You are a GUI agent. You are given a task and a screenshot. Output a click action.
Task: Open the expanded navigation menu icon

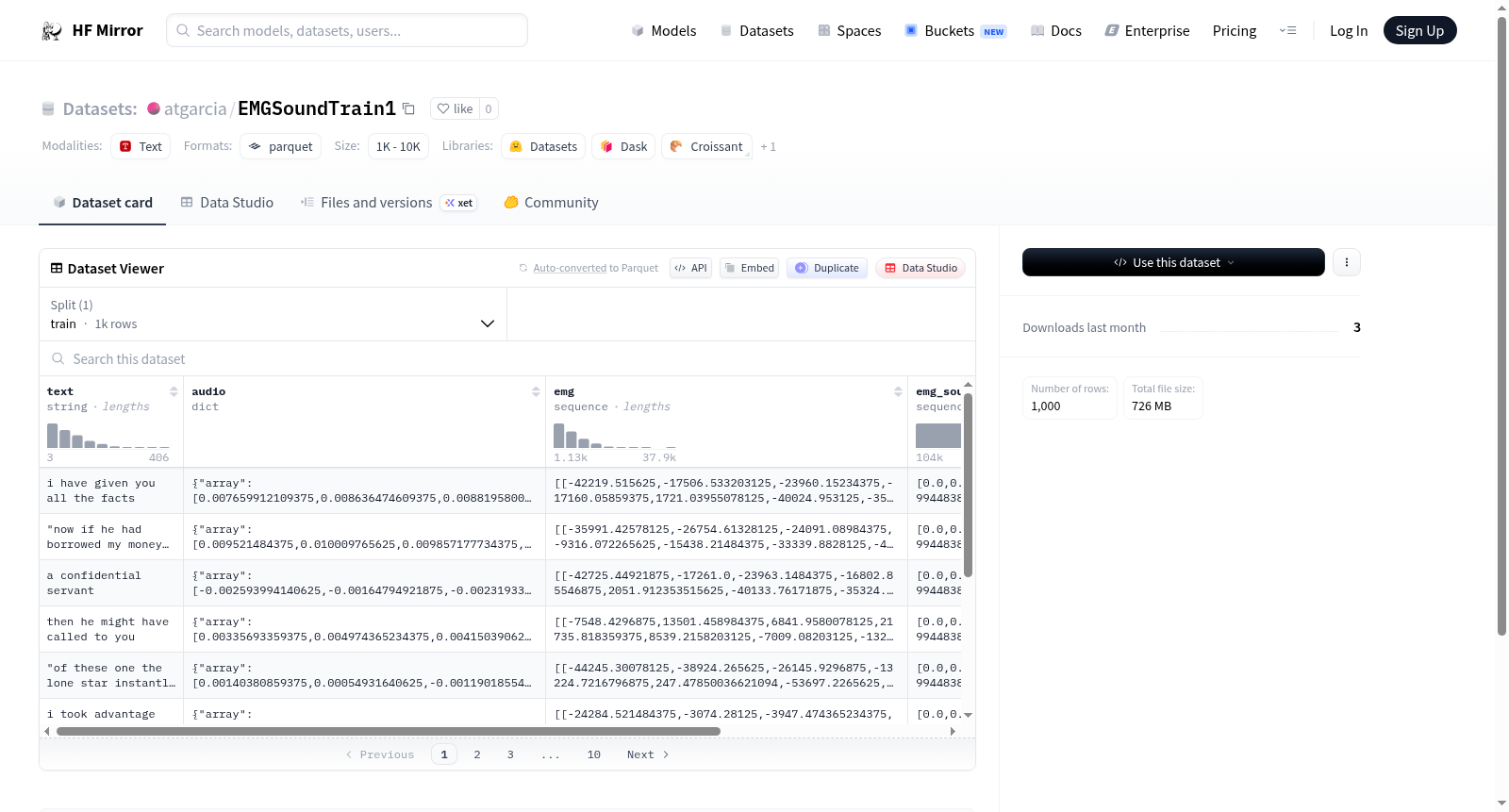(1287, 31)
